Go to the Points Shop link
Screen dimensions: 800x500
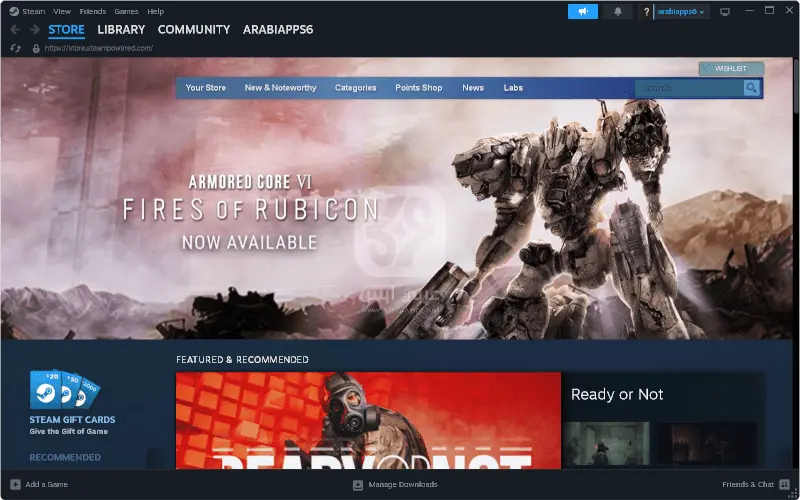pyautogui.click(x=418, y=88)
